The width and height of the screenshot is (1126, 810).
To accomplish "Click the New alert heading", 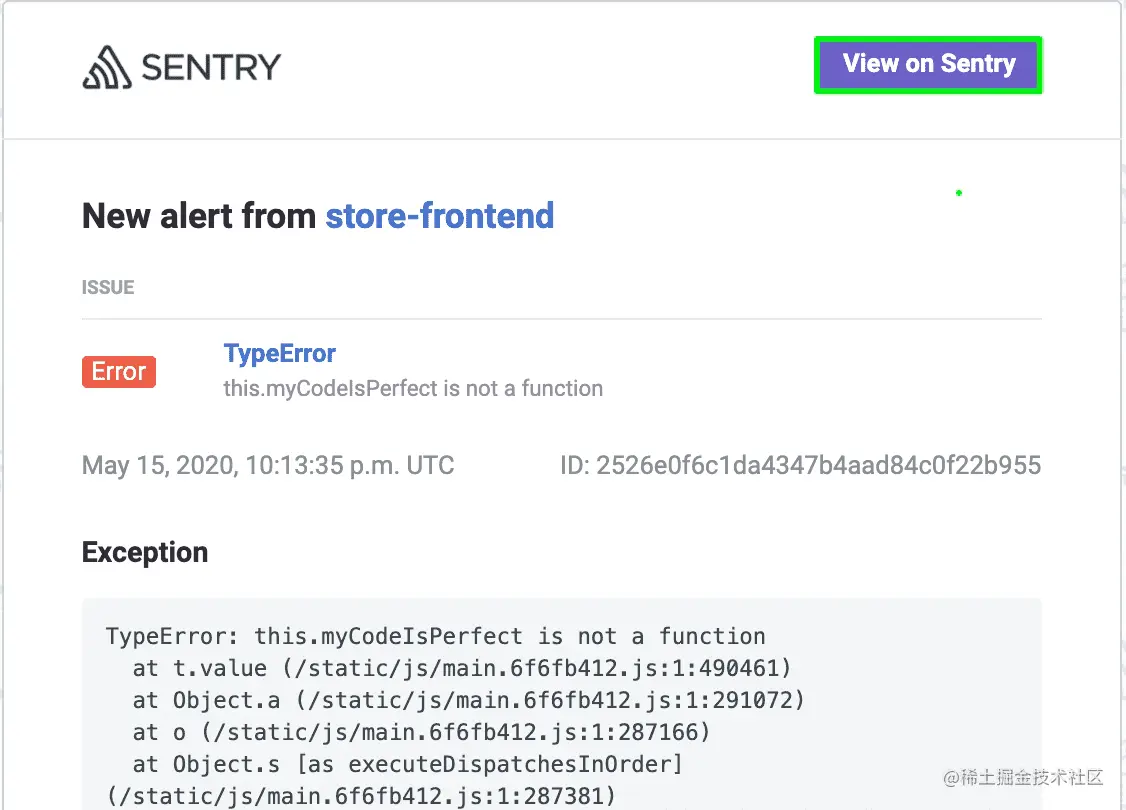I will tap(197, 215).
